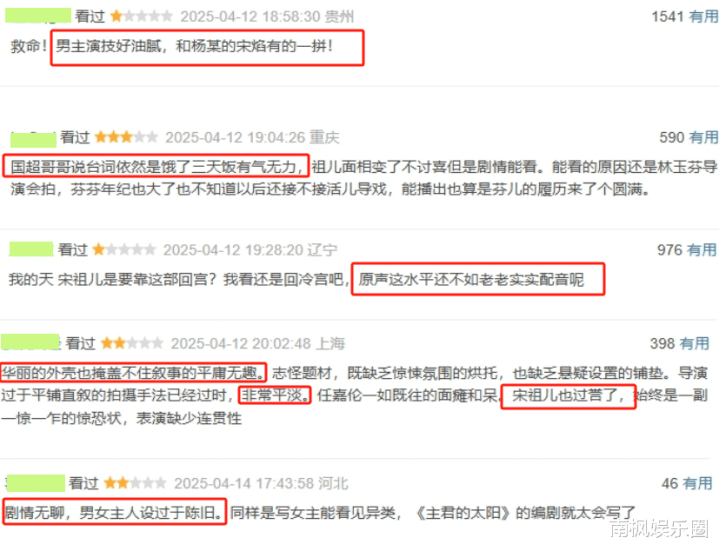719x551 pixels.
Task: Click the three-star rating on the Chongqing review
Action: click(x=126, y=137)
